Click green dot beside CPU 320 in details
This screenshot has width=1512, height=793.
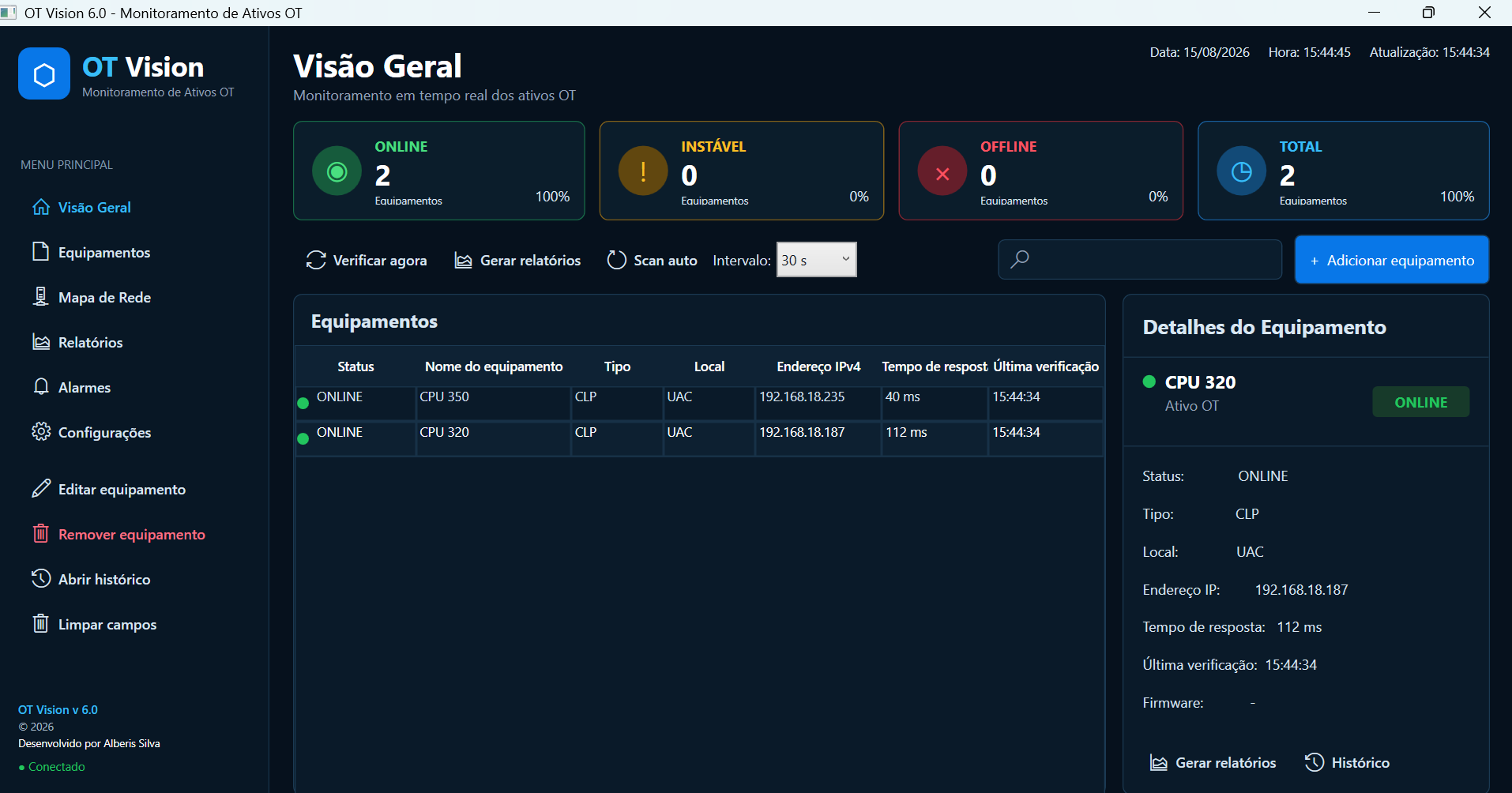pyautogui.click(x=1149, y=381)
